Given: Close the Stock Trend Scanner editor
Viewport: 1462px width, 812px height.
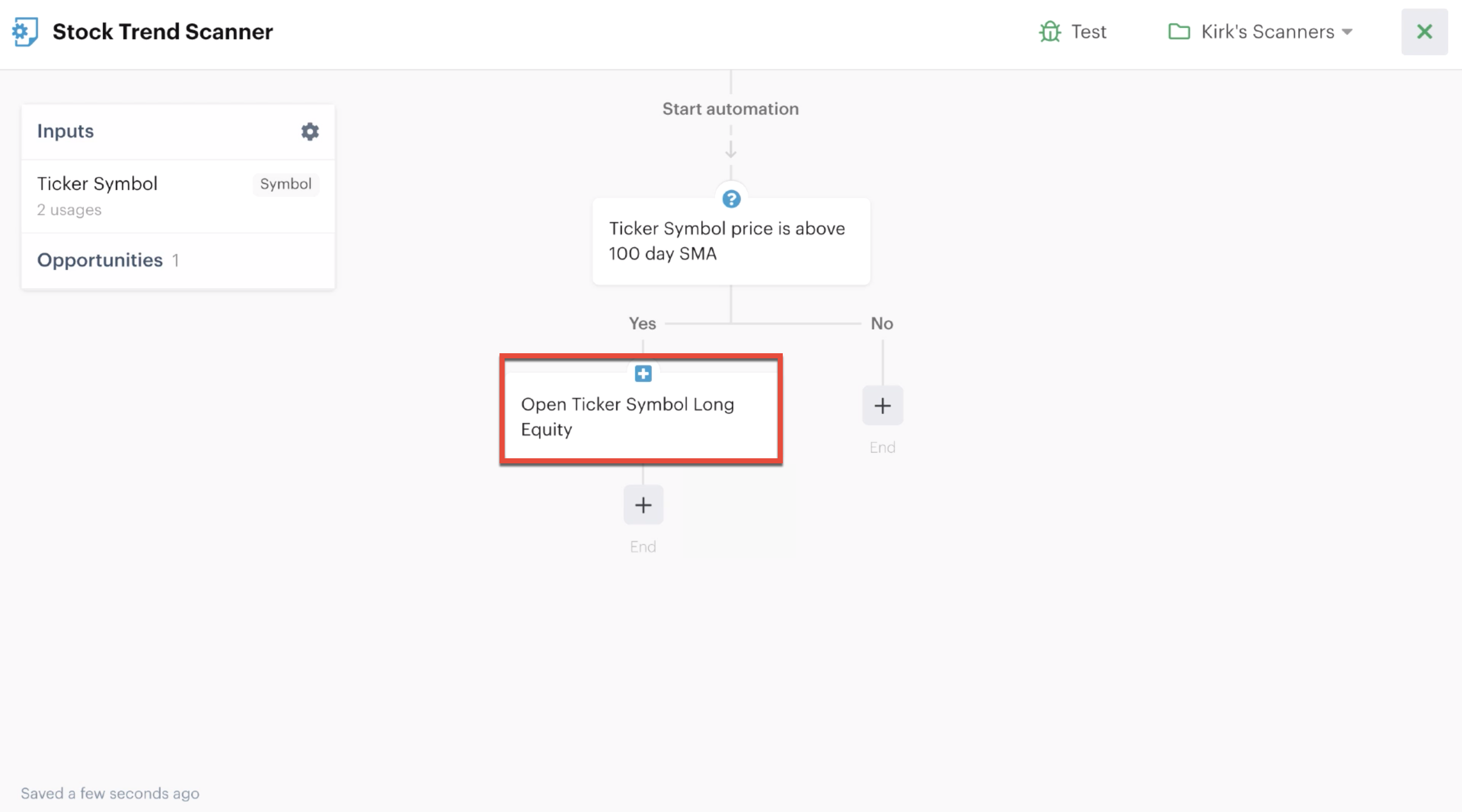Looking at the screenshot, I should [1424, 32].
